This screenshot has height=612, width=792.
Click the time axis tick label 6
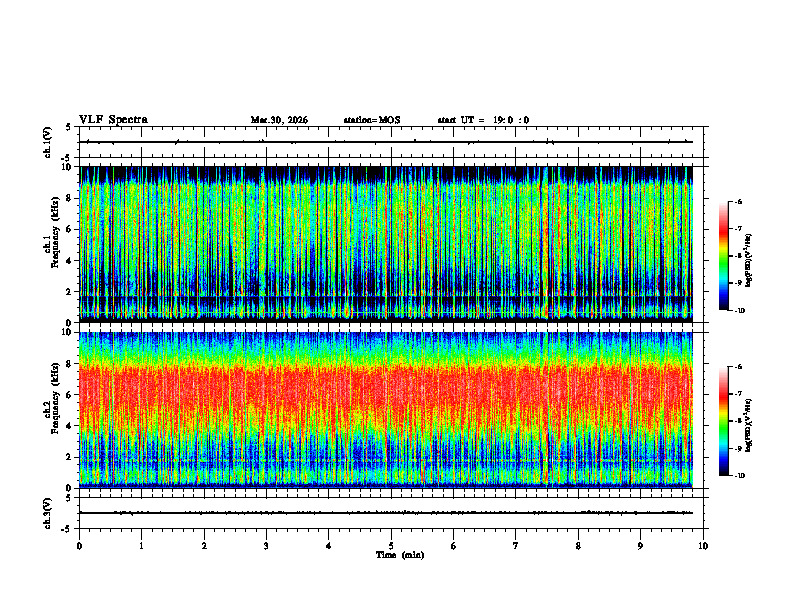tap(454, 546)
